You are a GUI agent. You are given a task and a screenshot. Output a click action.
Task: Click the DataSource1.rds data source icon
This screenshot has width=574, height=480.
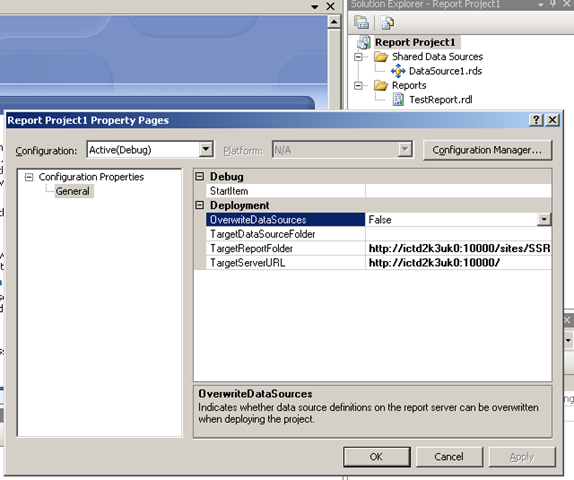(x=398, y=71)
